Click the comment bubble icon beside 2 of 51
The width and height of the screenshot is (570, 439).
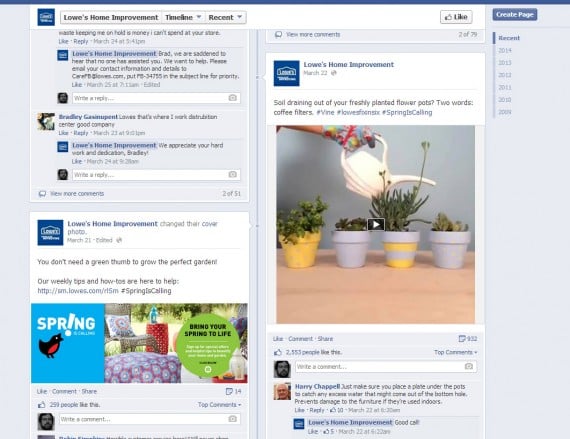pos(42,194)
